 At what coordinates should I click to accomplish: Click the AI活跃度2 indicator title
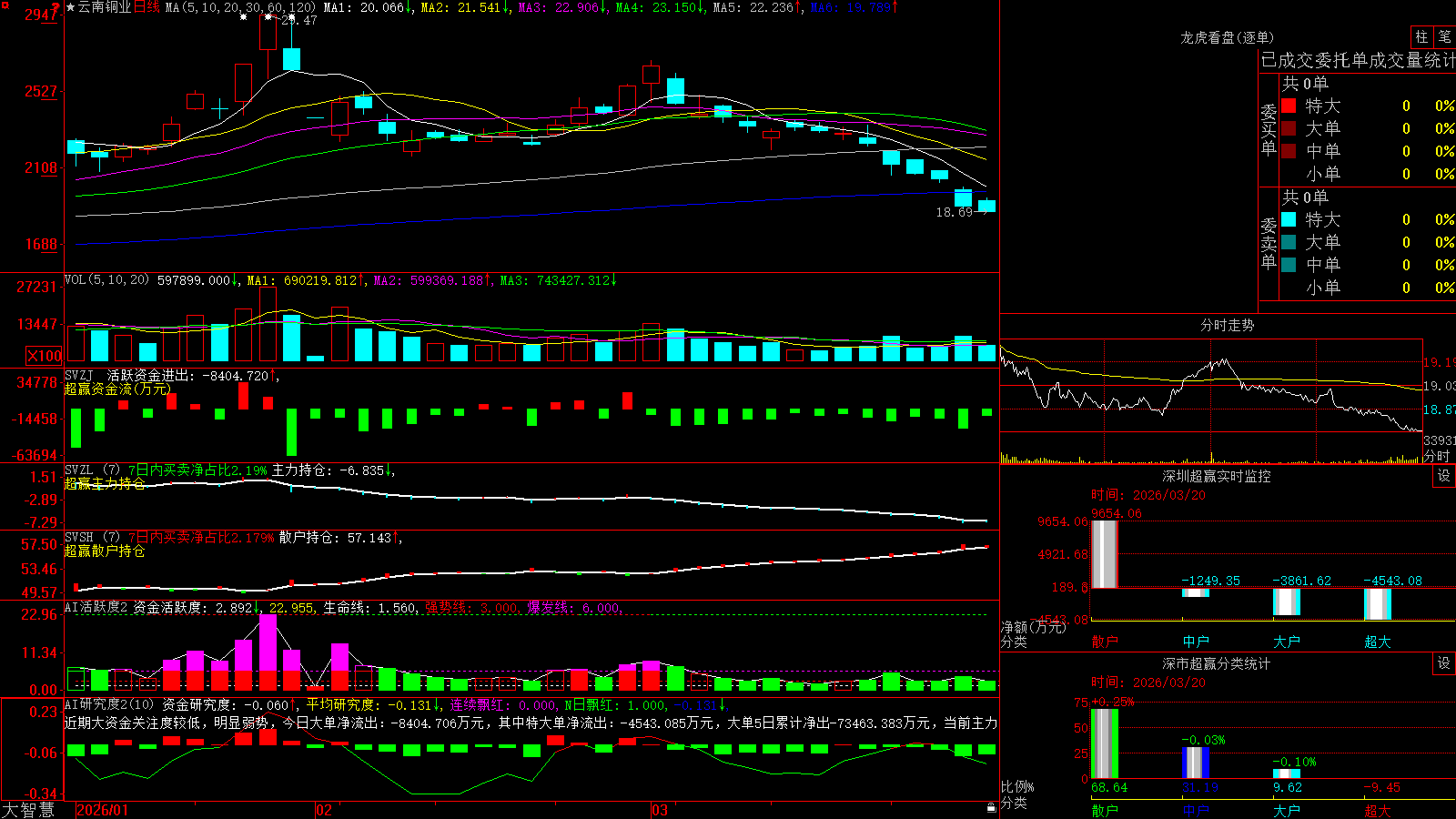click(96, 607)
